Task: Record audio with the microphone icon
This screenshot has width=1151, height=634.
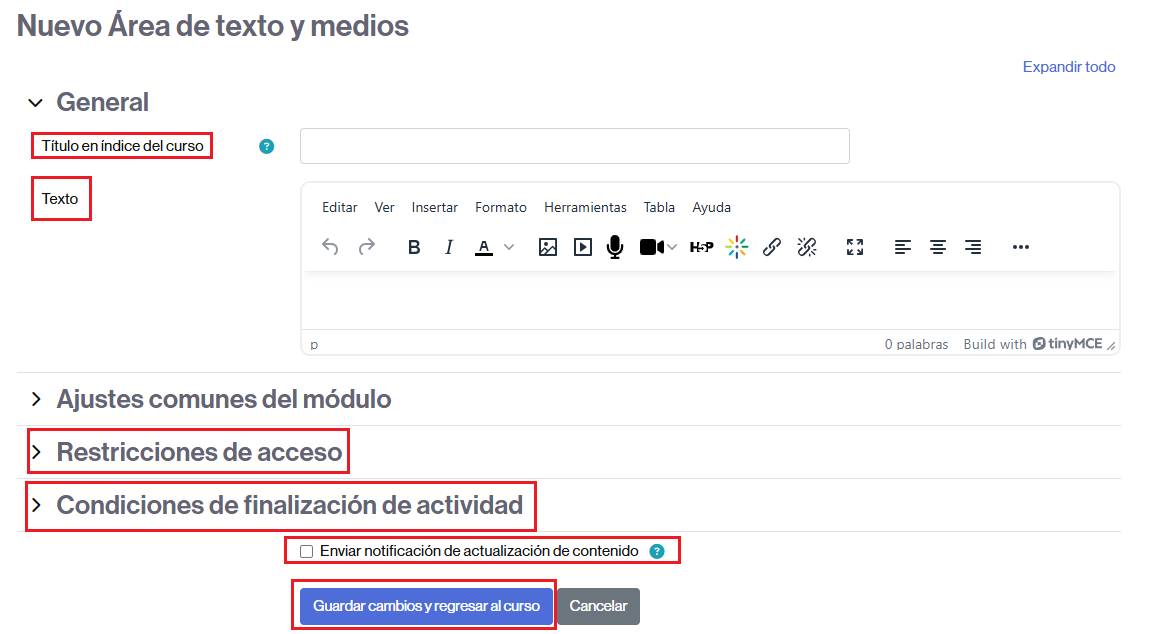Action: (x=615, y=247)
